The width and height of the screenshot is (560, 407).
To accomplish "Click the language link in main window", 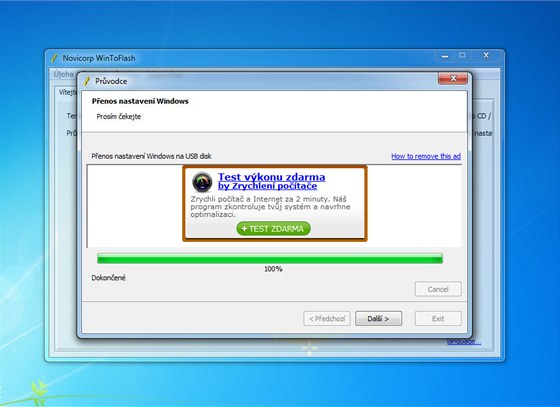I will coord(464,342).
